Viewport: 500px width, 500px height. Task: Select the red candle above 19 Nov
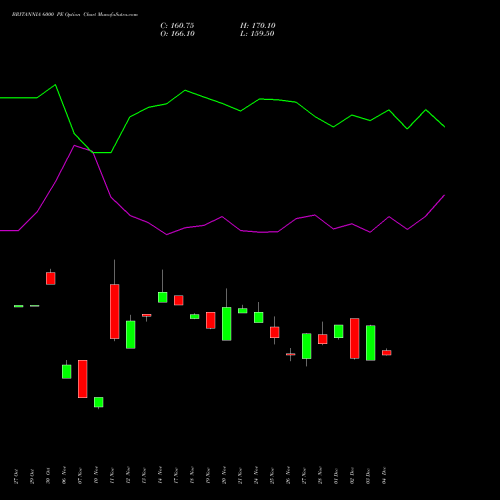click(211, 320)
